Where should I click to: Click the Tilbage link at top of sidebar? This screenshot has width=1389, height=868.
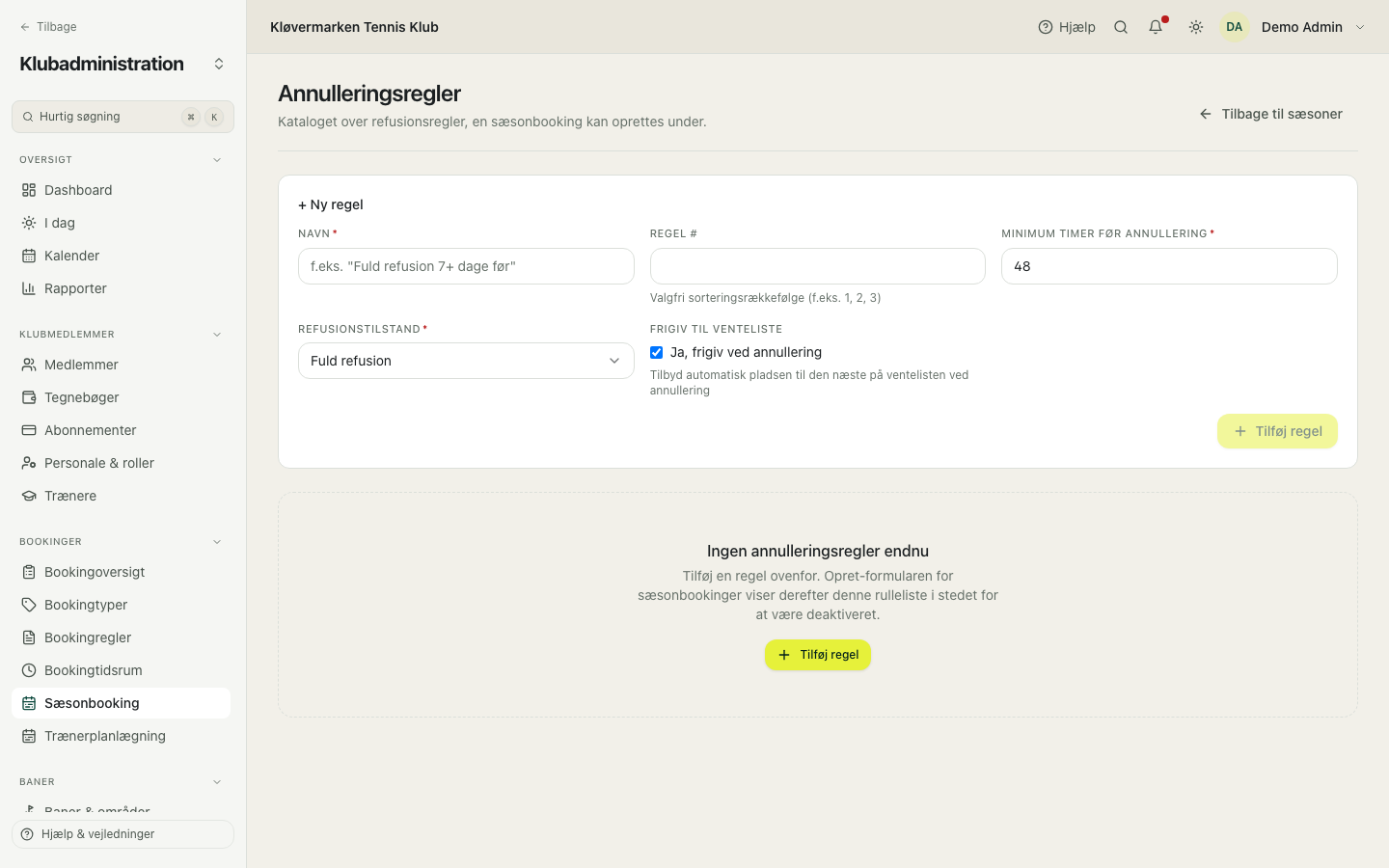tap(48, 27)
